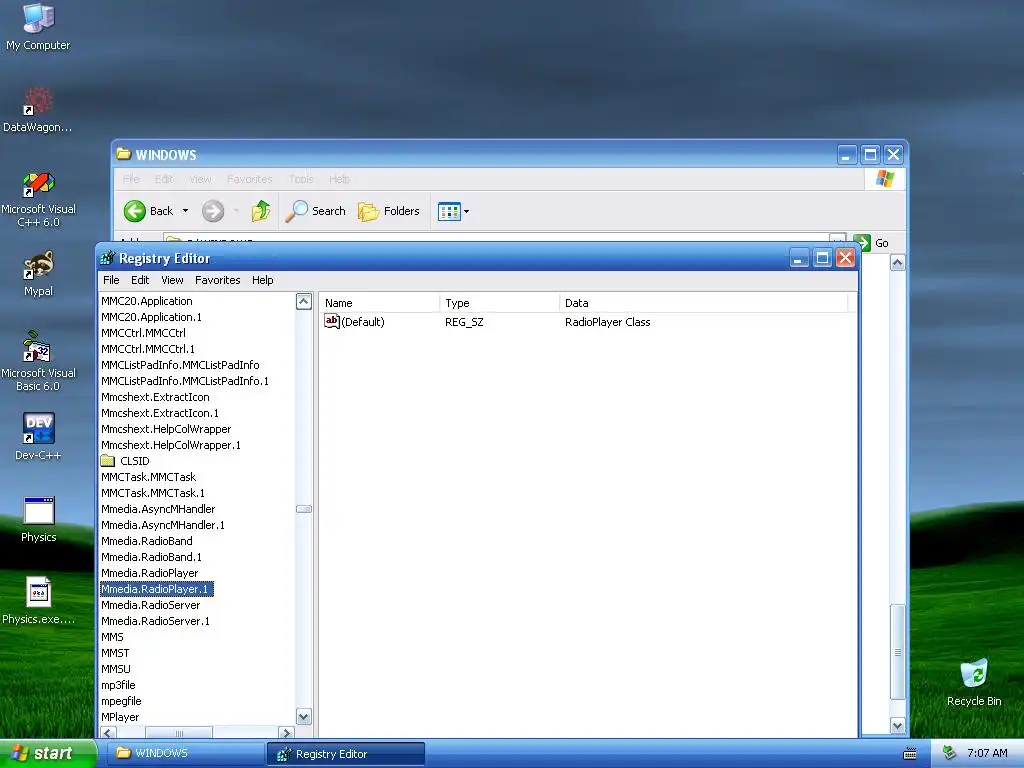Select the Mmedia.RadioPlayer key
The width and height of the screenshot is (1024, 768).
[150, 573]
